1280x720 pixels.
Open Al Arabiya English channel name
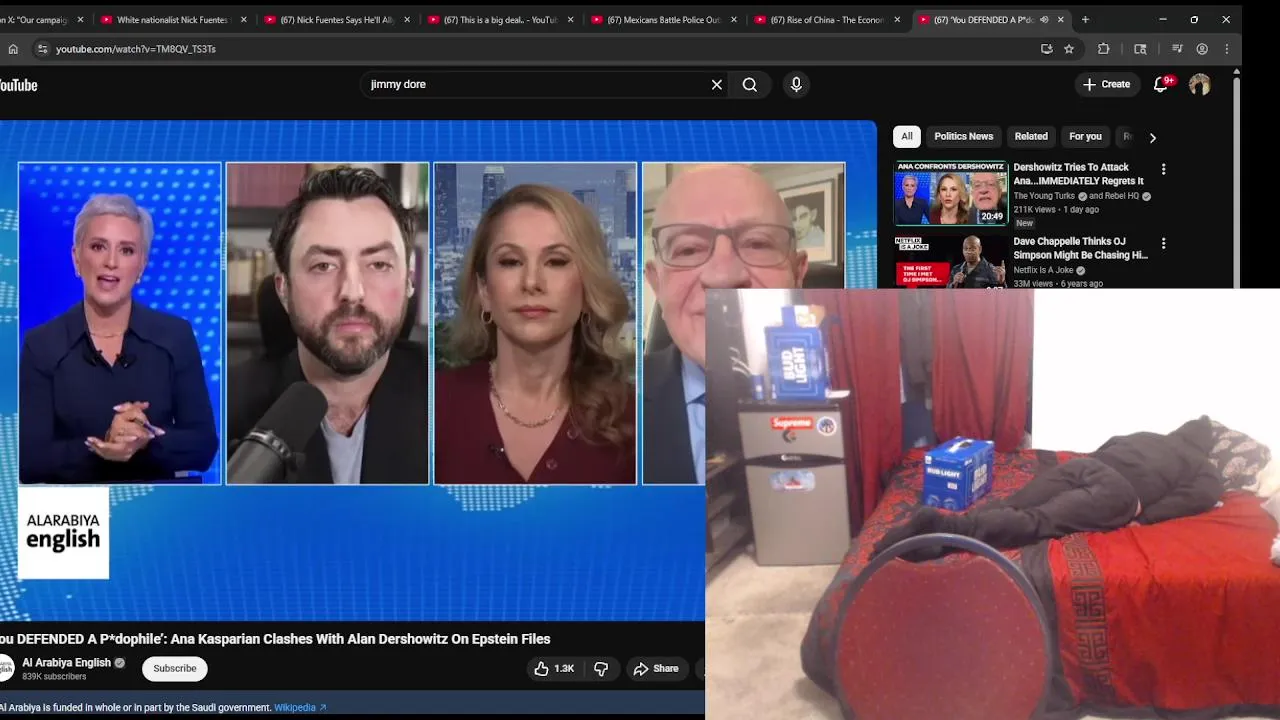coord(66,663)
